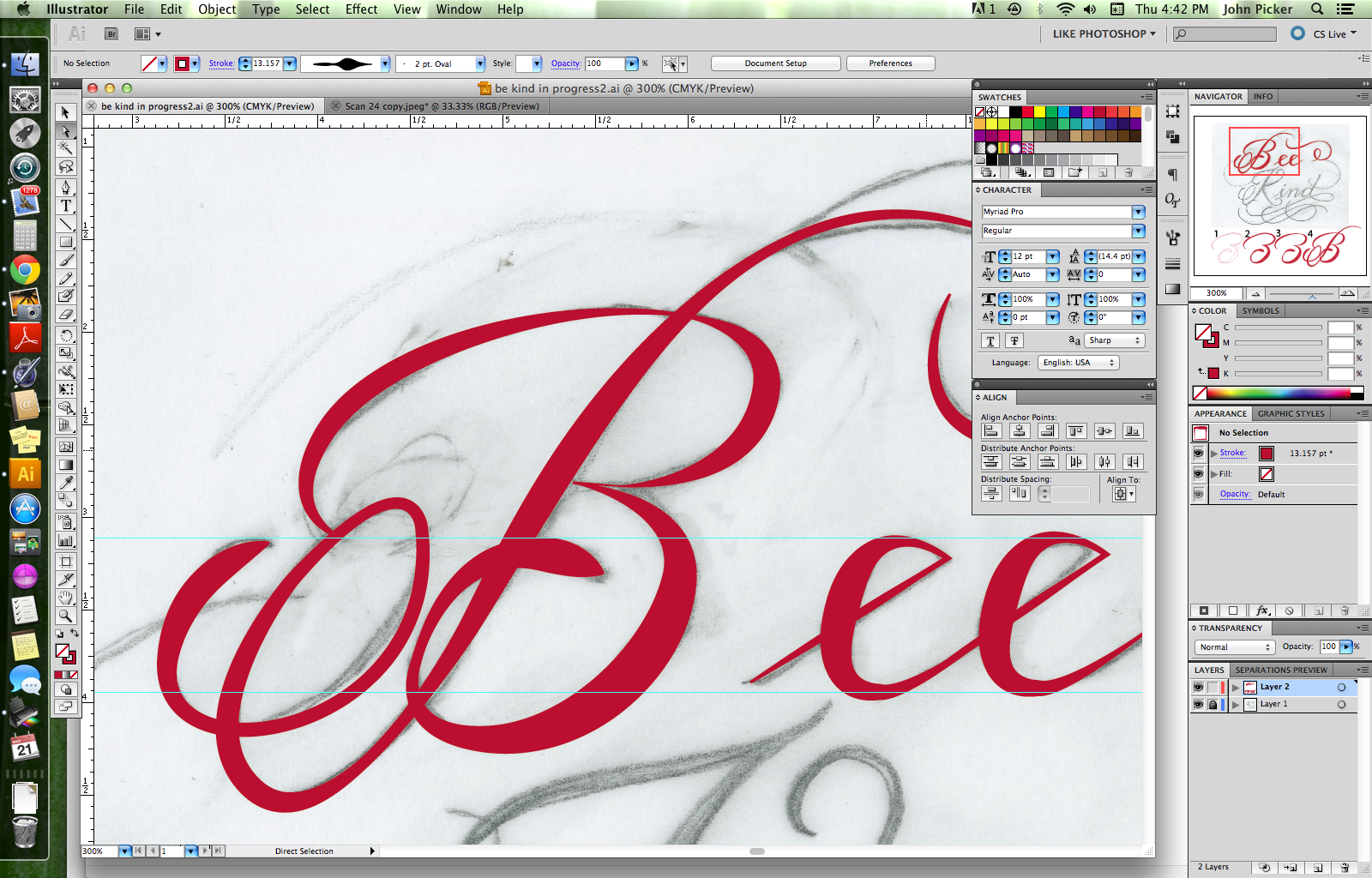Viewport: 1372px width, 878px height.
Task: Toggle Strikethrough in Character panel
Action: tap(1014, 340)
